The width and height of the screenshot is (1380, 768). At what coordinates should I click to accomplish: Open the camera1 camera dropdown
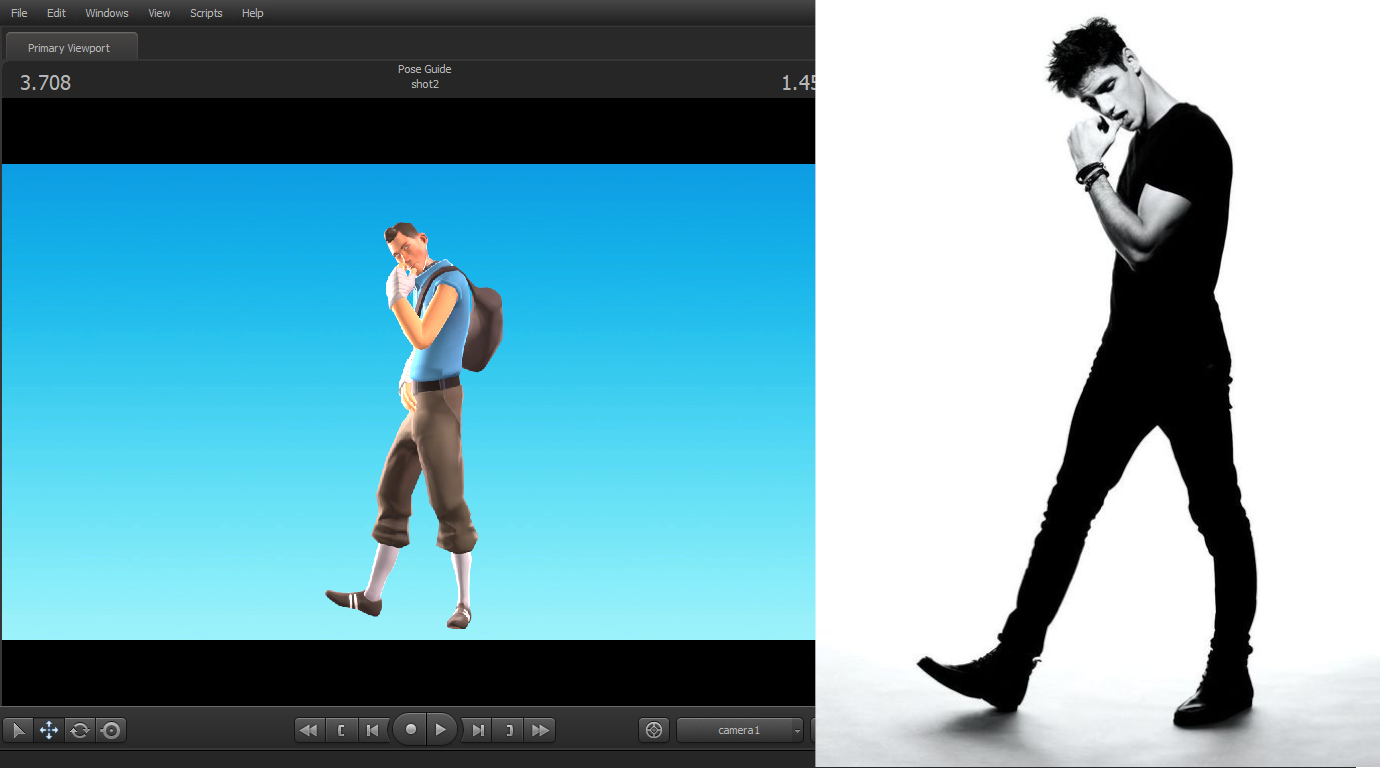pos(740,730)
